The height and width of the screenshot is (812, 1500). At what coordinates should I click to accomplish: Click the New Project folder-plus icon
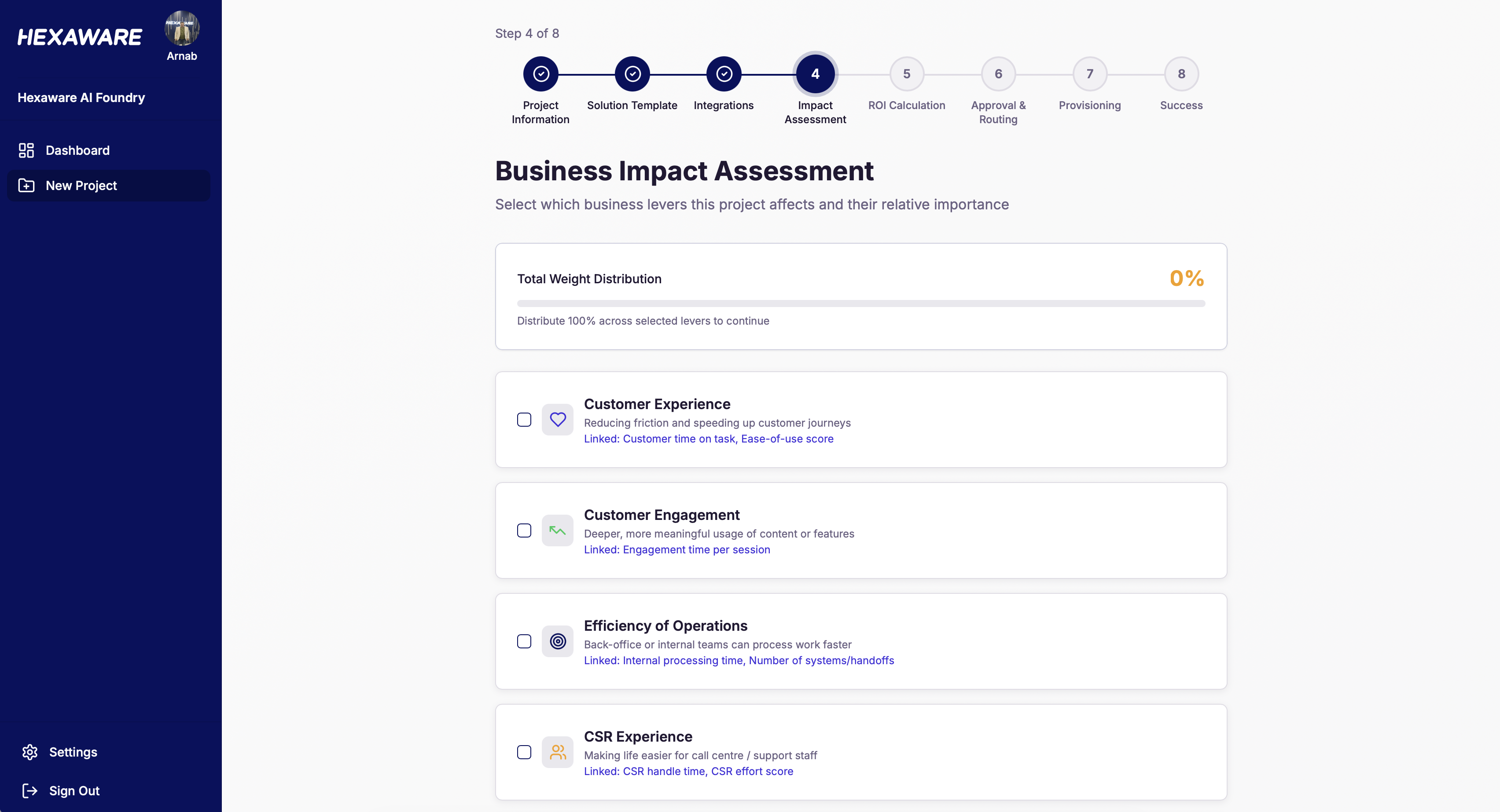[26, 186]
